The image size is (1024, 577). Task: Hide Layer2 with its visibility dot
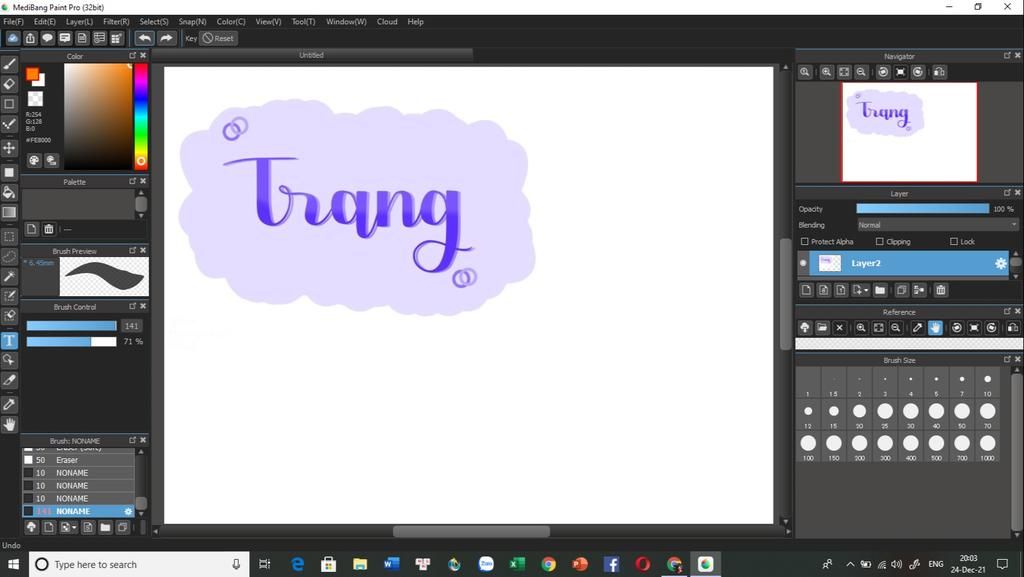[x=803, y=263]
